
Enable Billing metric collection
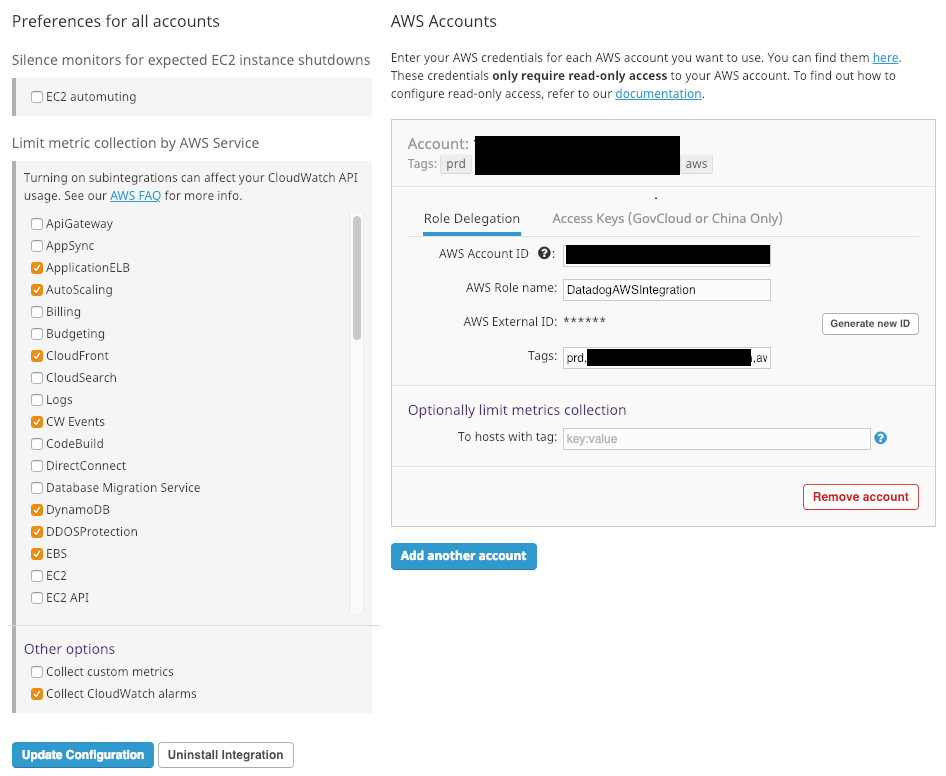[x=36, y=311]
